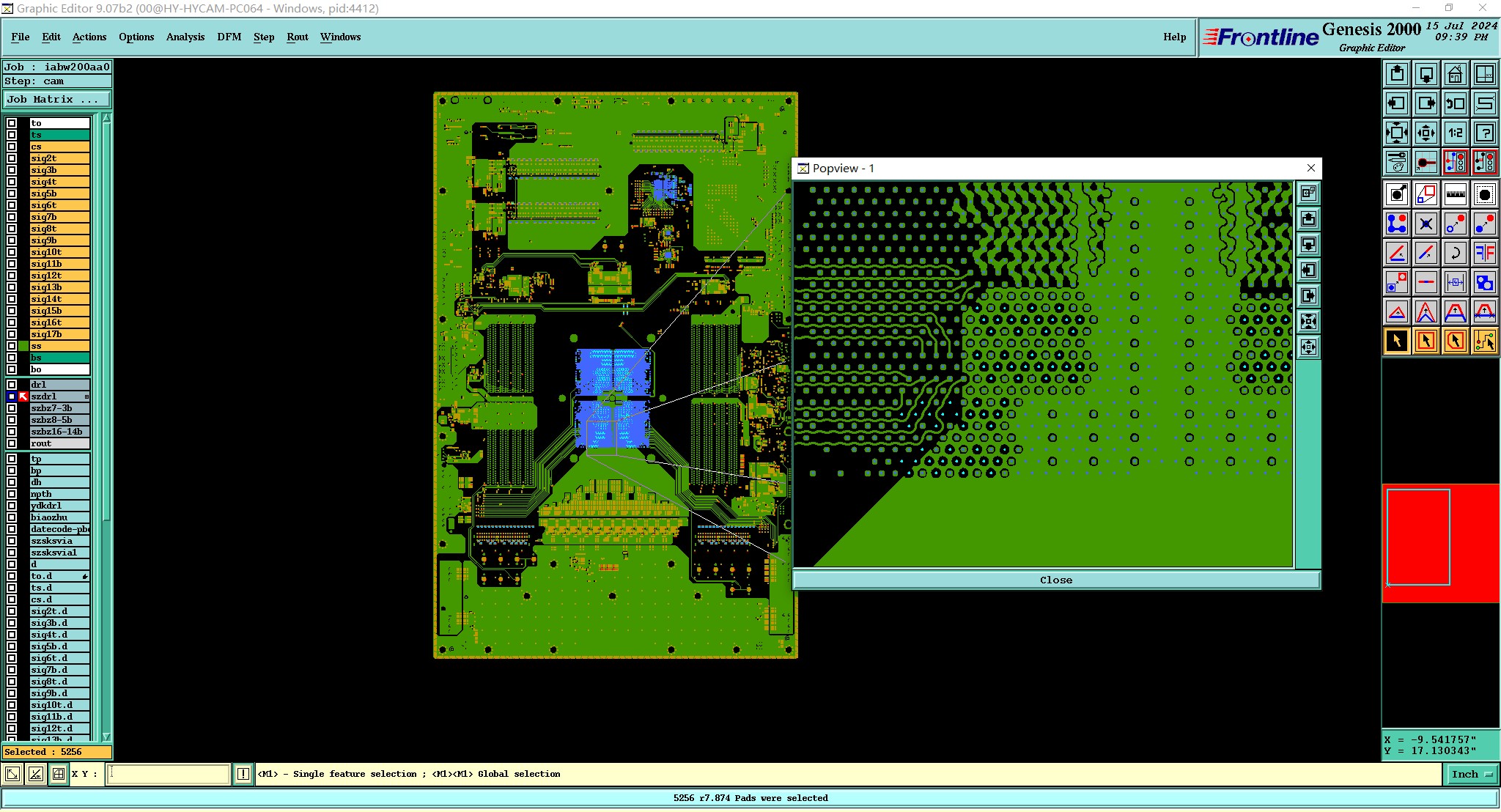Click the ruler measure tool icon

(x=1455, y=194)
